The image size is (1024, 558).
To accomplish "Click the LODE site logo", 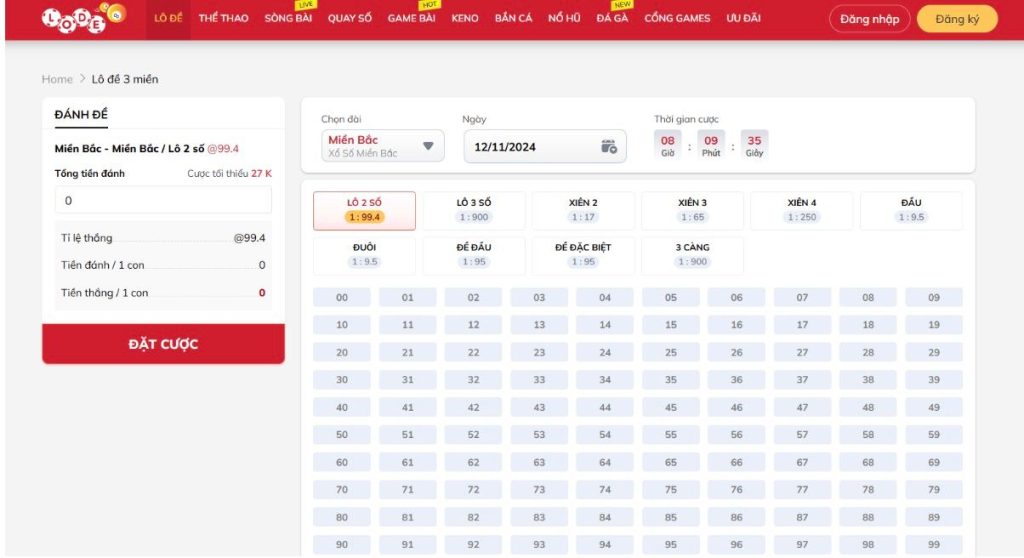I will [x=84, y=18].
